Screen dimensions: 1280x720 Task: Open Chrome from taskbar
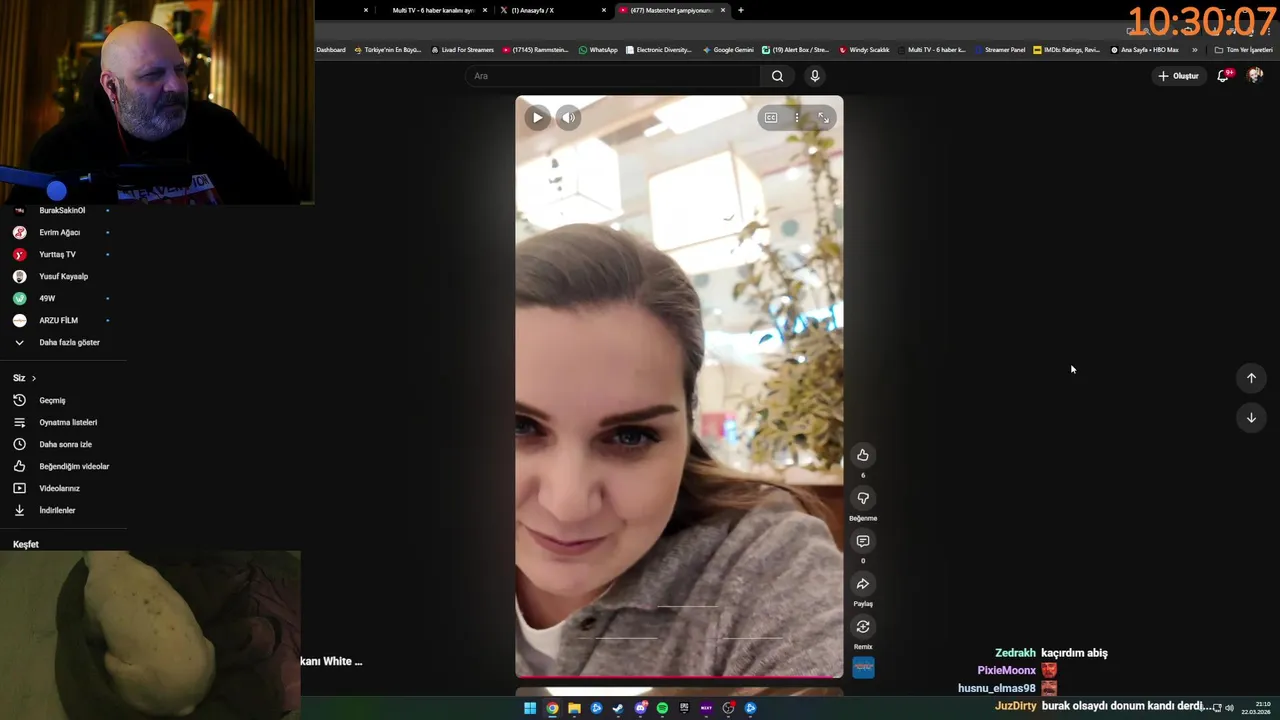552,708
